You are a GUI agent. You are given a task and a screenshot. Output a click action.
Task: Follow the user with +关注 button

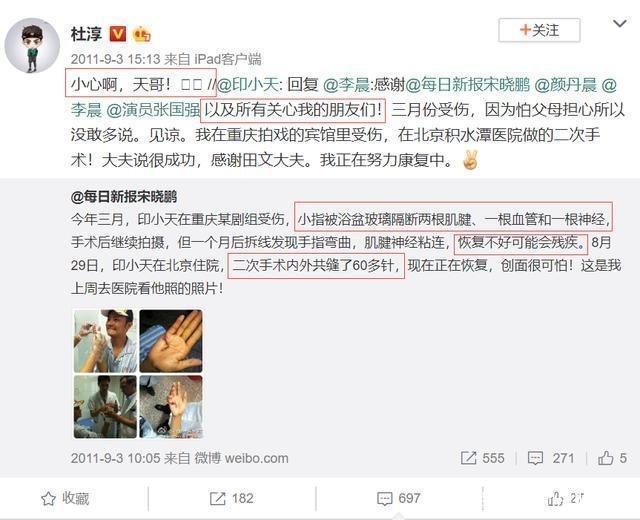(539, 30)
